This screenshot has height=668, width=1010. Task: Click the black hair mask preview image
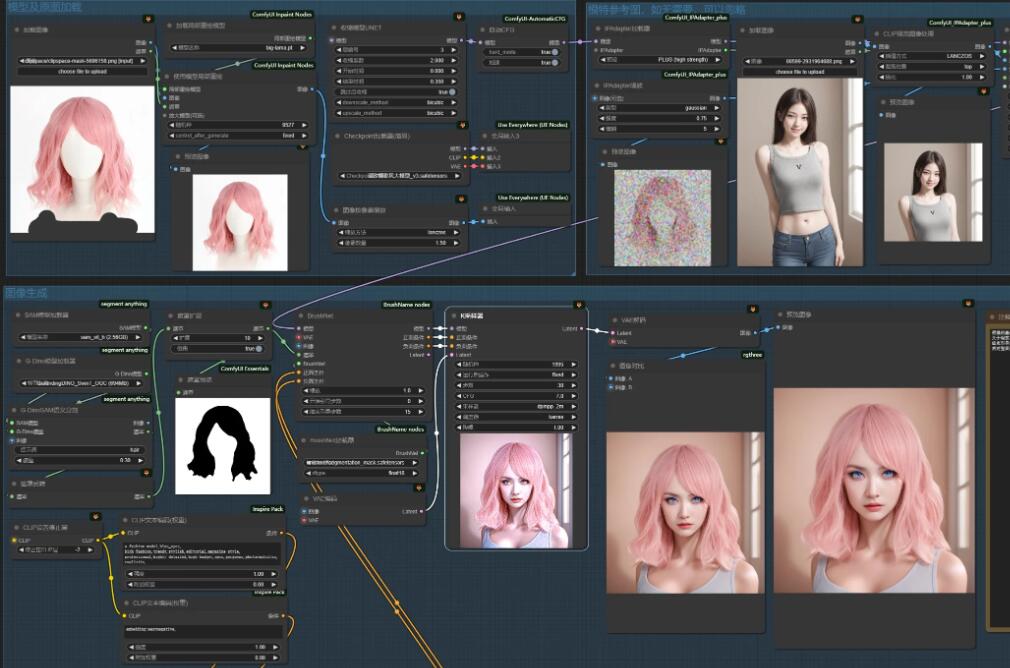(223, 446)
